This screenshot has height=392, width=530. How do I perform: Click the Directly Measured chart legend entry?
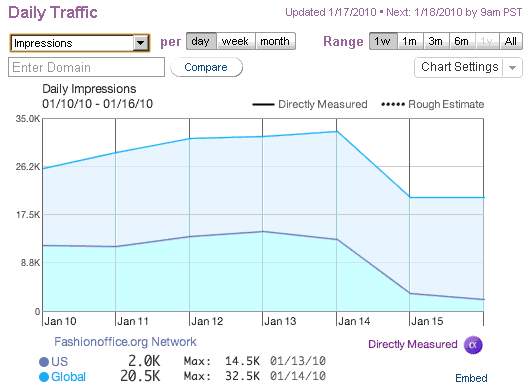310,104
